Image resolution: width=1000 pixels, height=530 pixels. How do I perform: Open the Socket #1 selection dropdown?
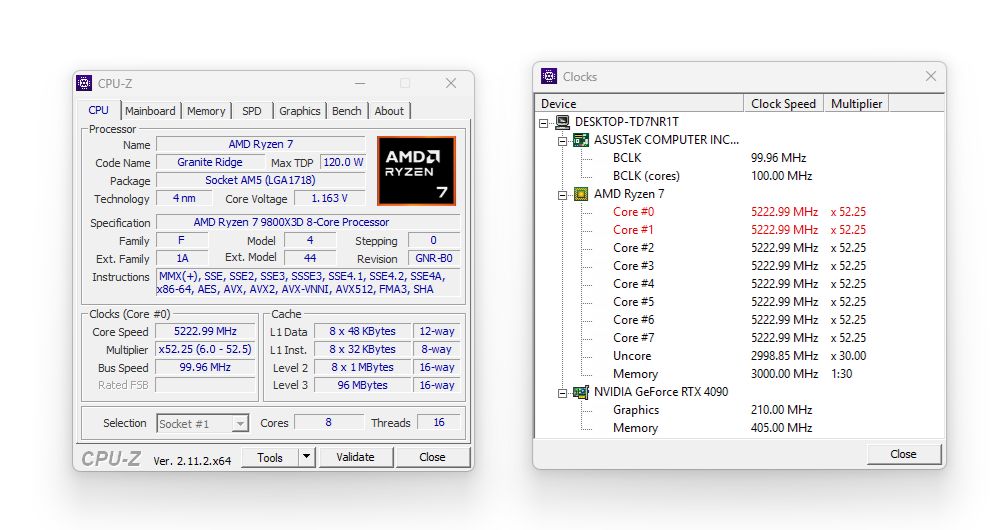[240, 423]
